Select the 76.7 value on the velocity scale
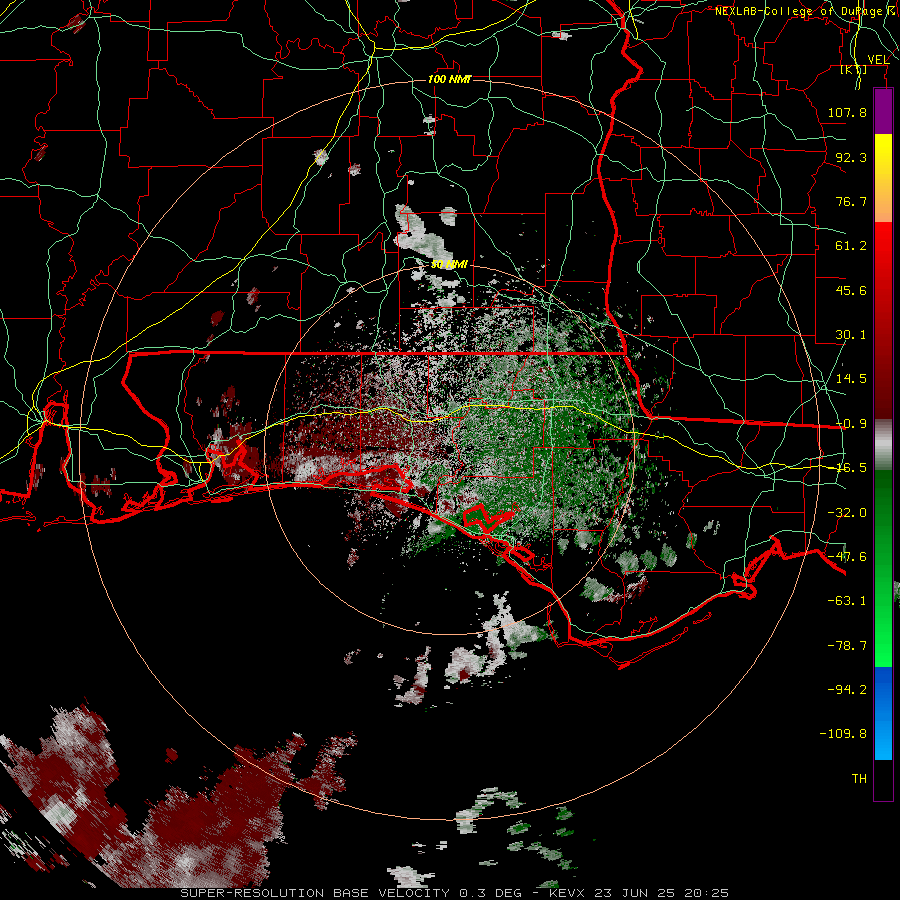The height and width of the screenshot is (900, 900). [851, 201]
